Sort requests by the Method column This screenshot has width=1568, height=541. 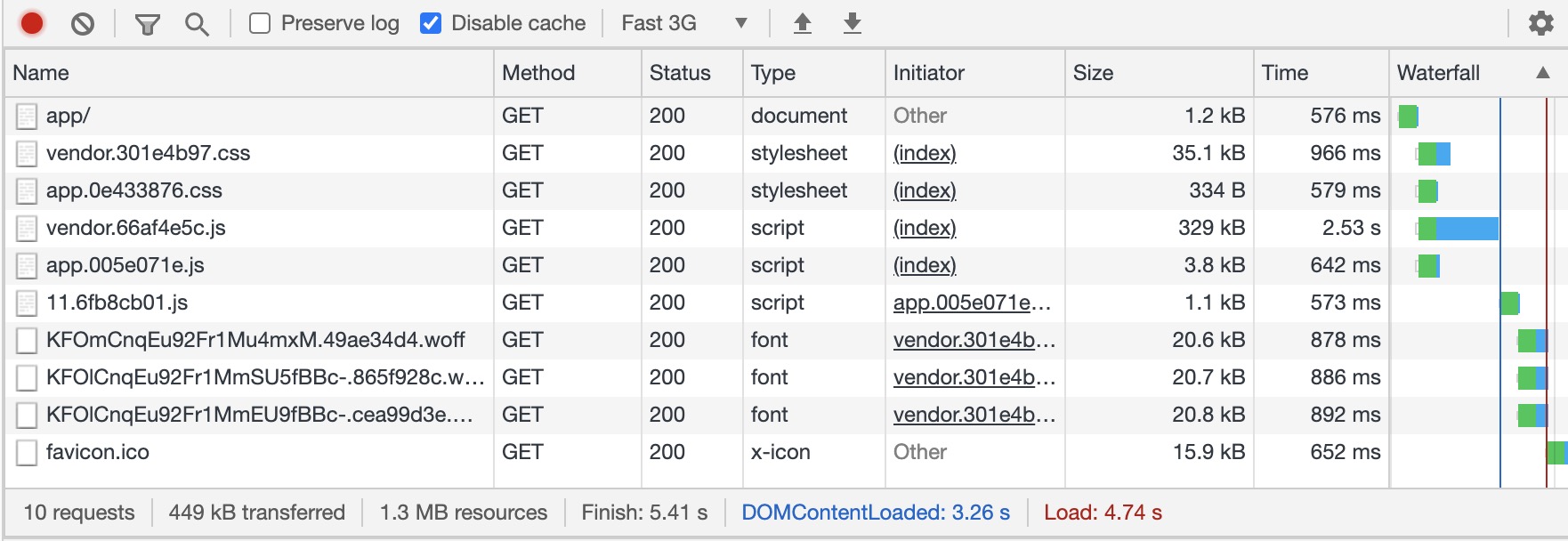coord(568,73)
